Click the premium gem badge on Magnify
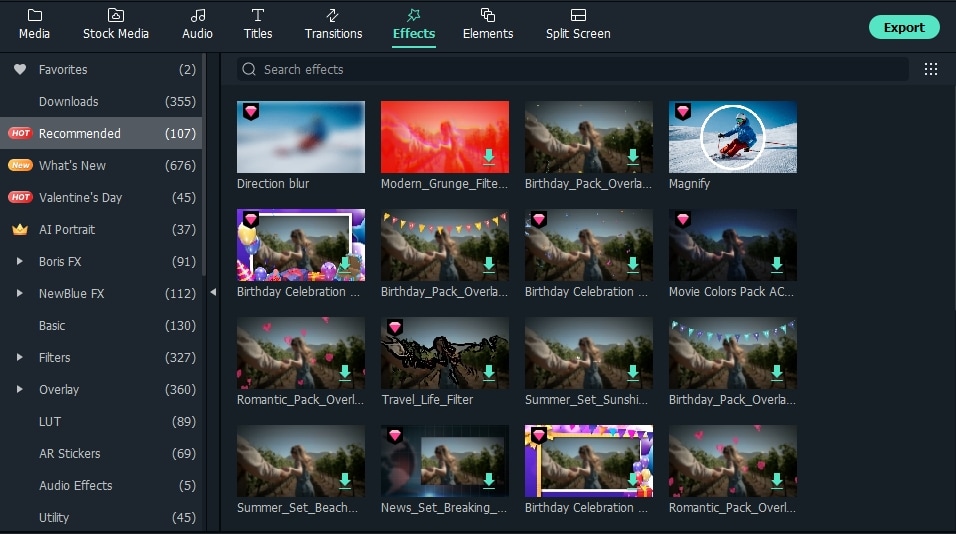Viewport: 956px width, 534px height. pyautogui.click(x=683, y=112)
